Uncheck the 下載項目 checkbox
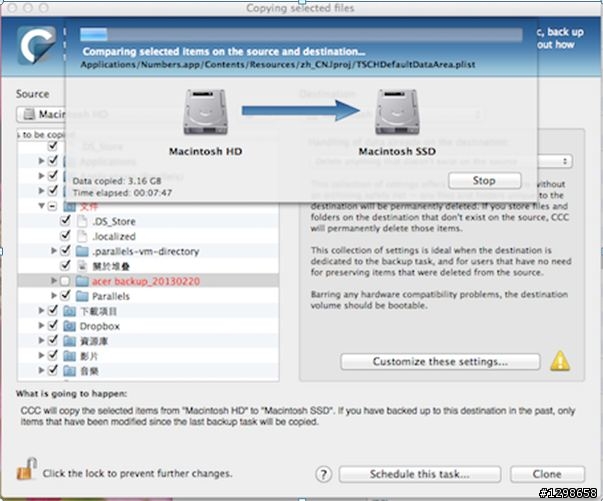The image size is (603, 501). (53, 311)
